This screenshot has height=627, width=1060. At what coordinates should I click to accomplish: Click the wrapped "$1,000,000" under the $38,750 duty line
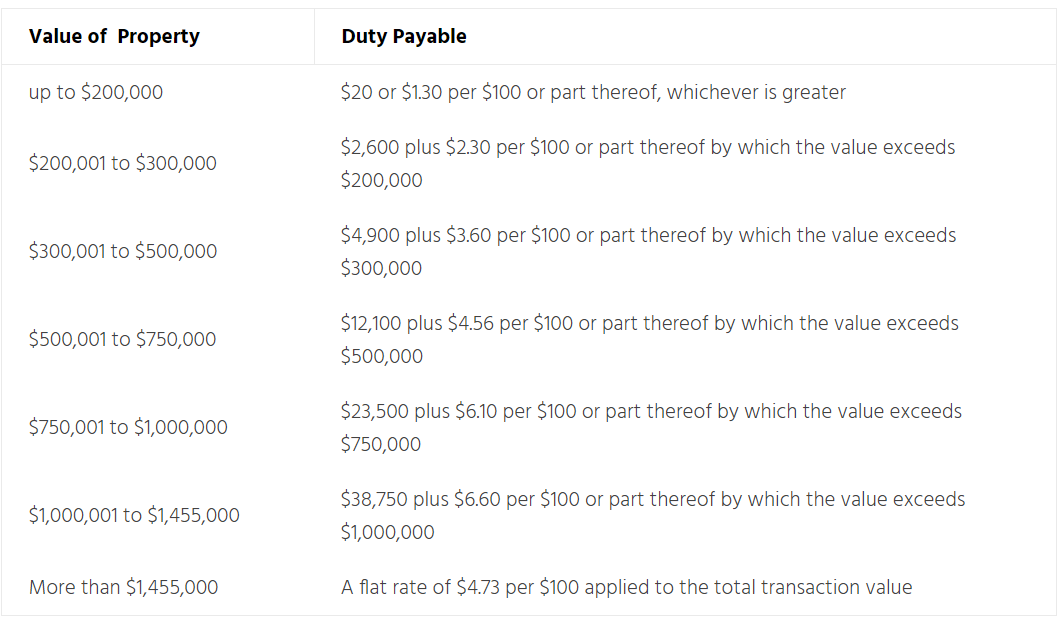click(x=388, y=533)
